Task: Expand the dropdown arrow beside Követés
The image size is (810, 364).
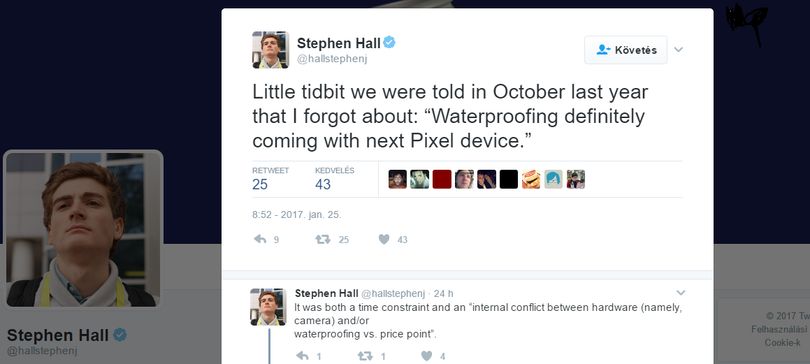Action: (x=679, y=50)
